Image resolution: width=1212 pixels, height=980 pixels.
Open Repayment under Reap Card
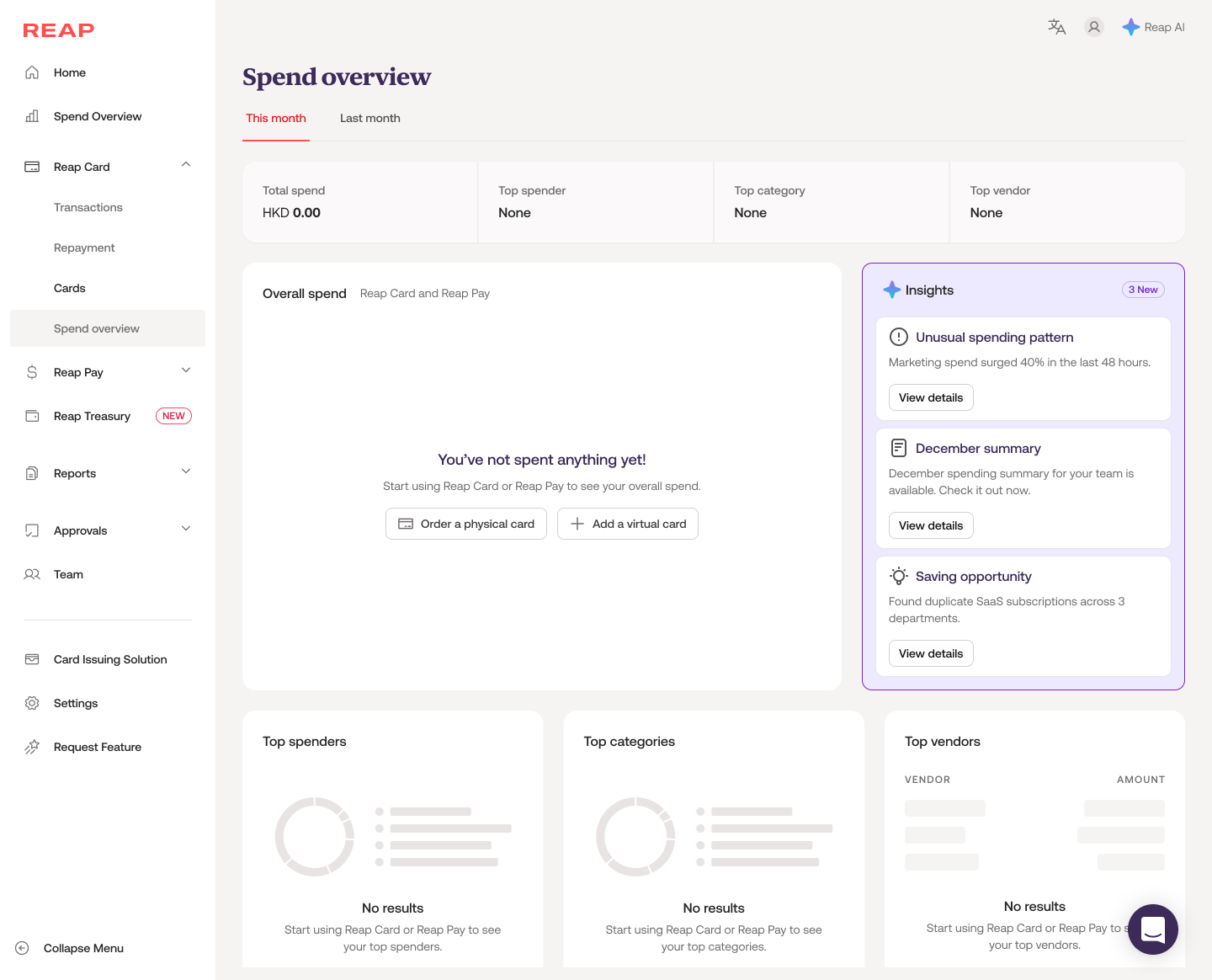point(84,248)
